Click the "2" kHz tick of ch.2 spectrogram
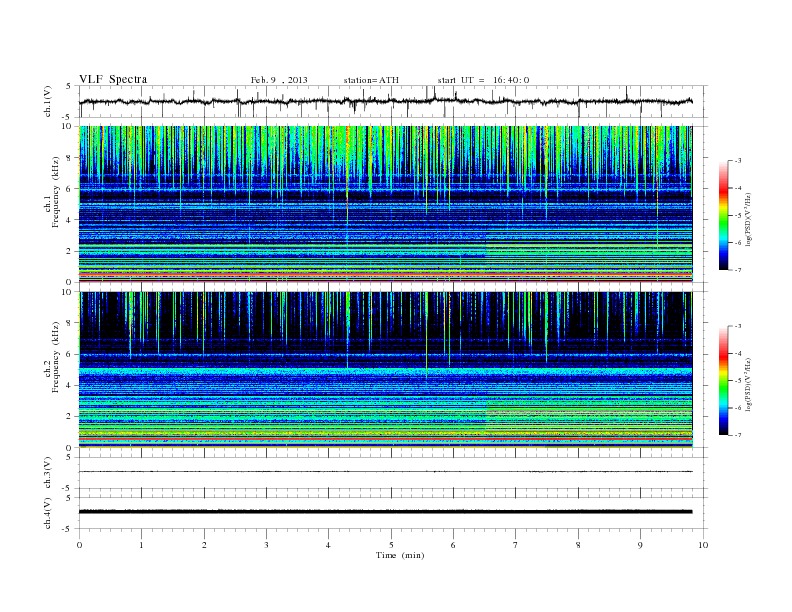The width and height of the screenshot is (792, 612). [x=69, y=417]
